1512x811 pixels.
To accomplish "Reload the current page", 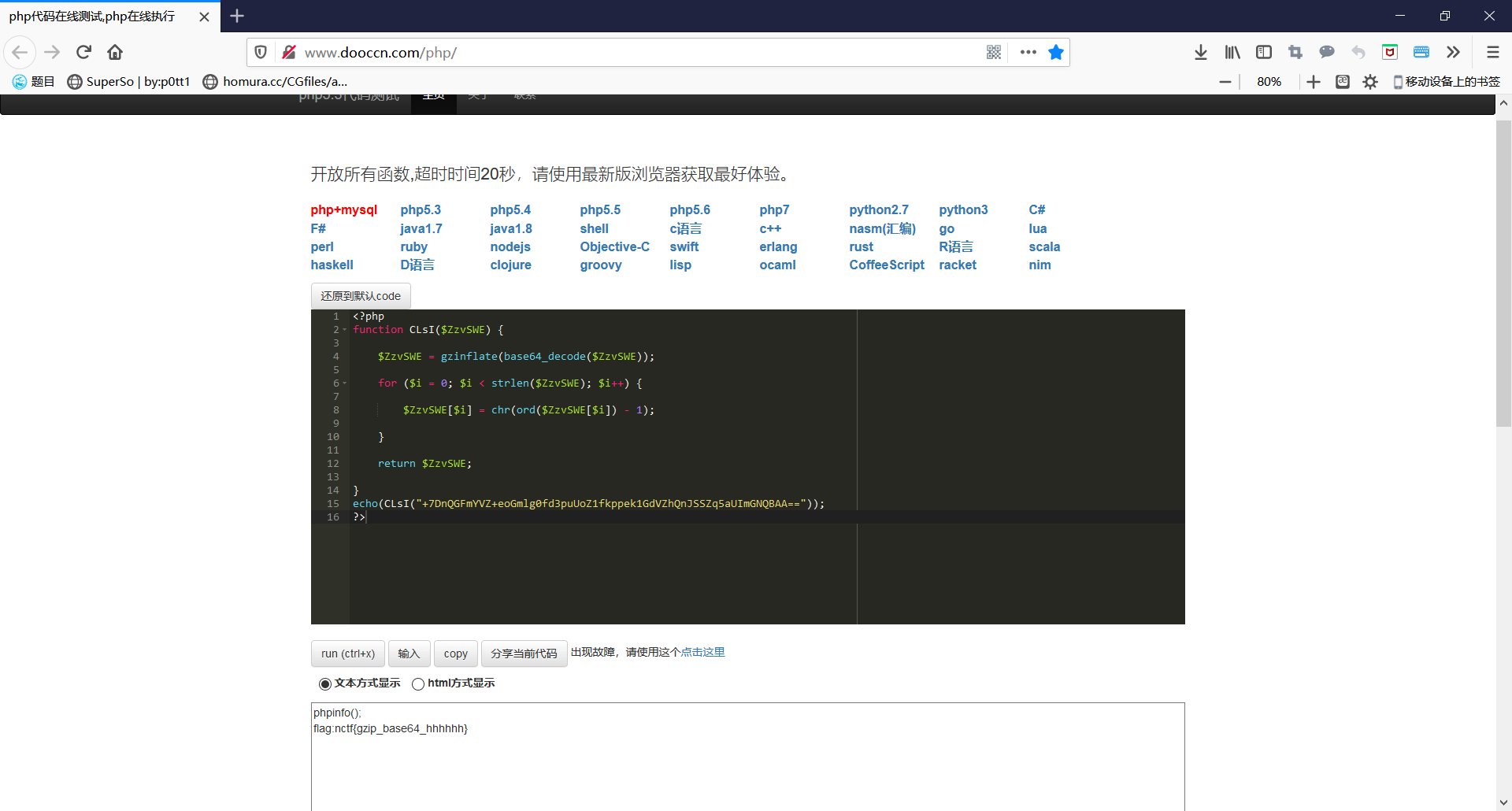I will (x=83, y=52).
